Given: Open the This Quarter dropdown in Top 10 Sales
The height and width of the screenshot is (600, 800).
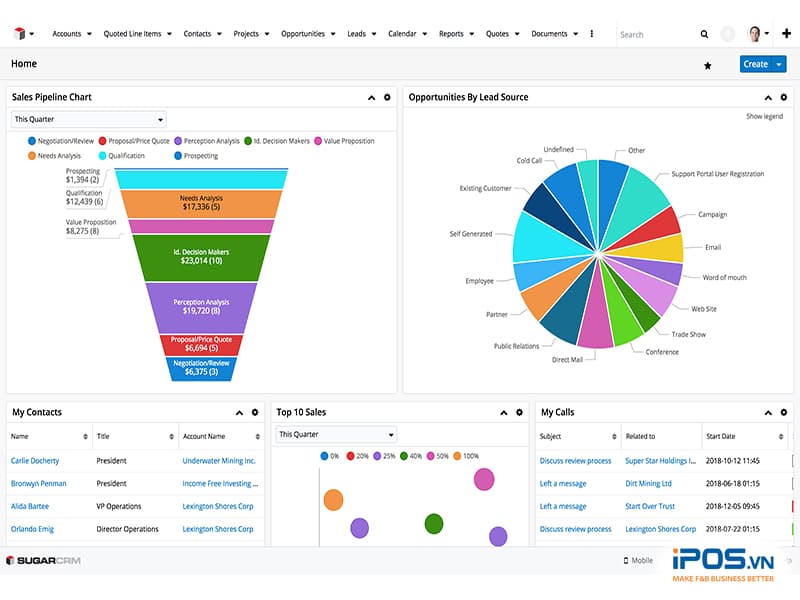Looking at the screenshot, I should 335,434.
